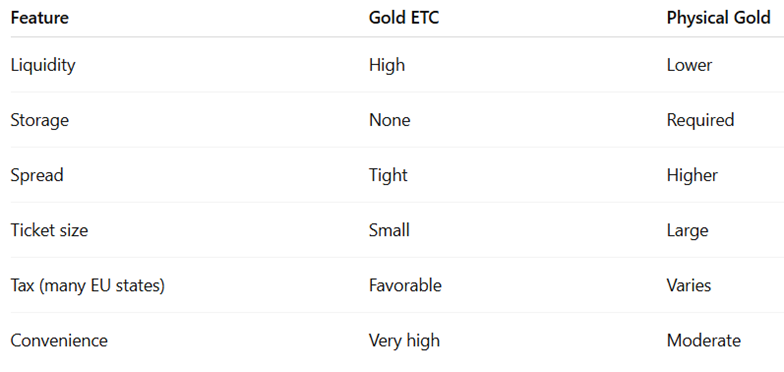Viewport: 784px width, 372px height.
Task: Click the Required storage cell
Action: [700, 120]
